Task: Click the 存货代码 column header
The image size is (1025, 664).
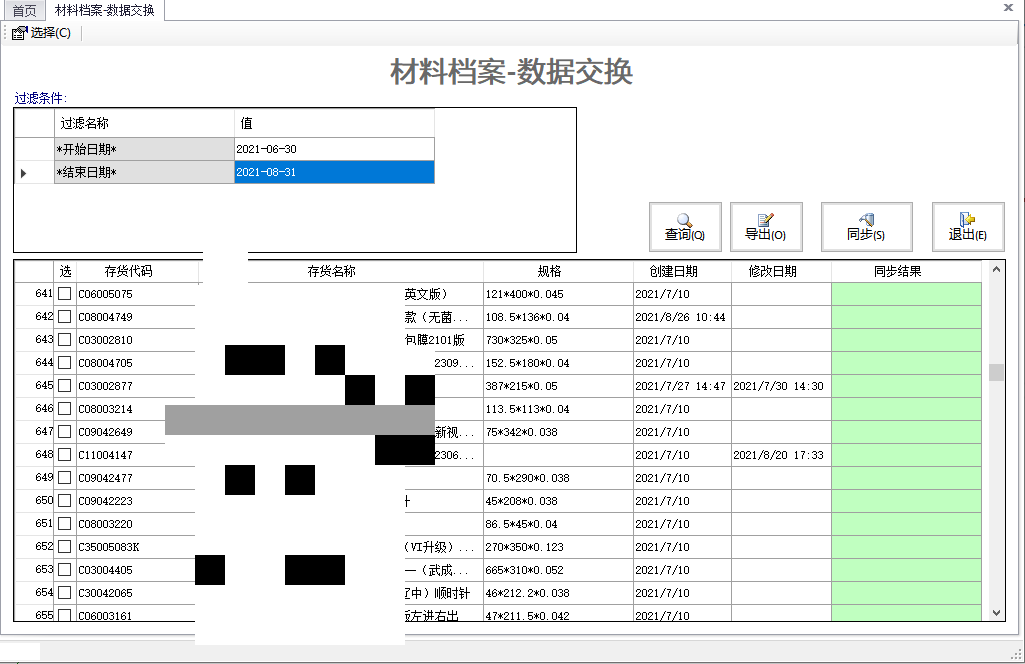Action: point(128,271)
